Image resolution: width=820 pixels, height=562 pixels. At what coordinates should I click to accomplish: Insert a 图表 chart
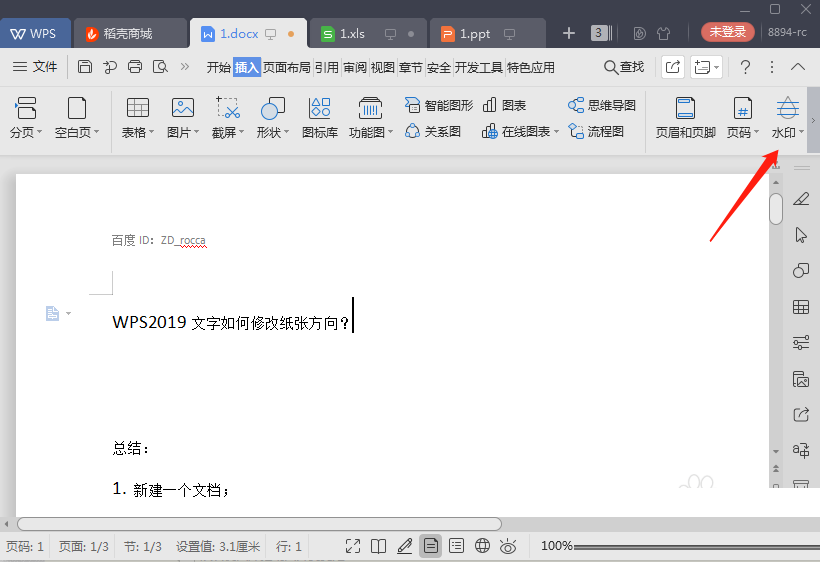pos(504,106)
